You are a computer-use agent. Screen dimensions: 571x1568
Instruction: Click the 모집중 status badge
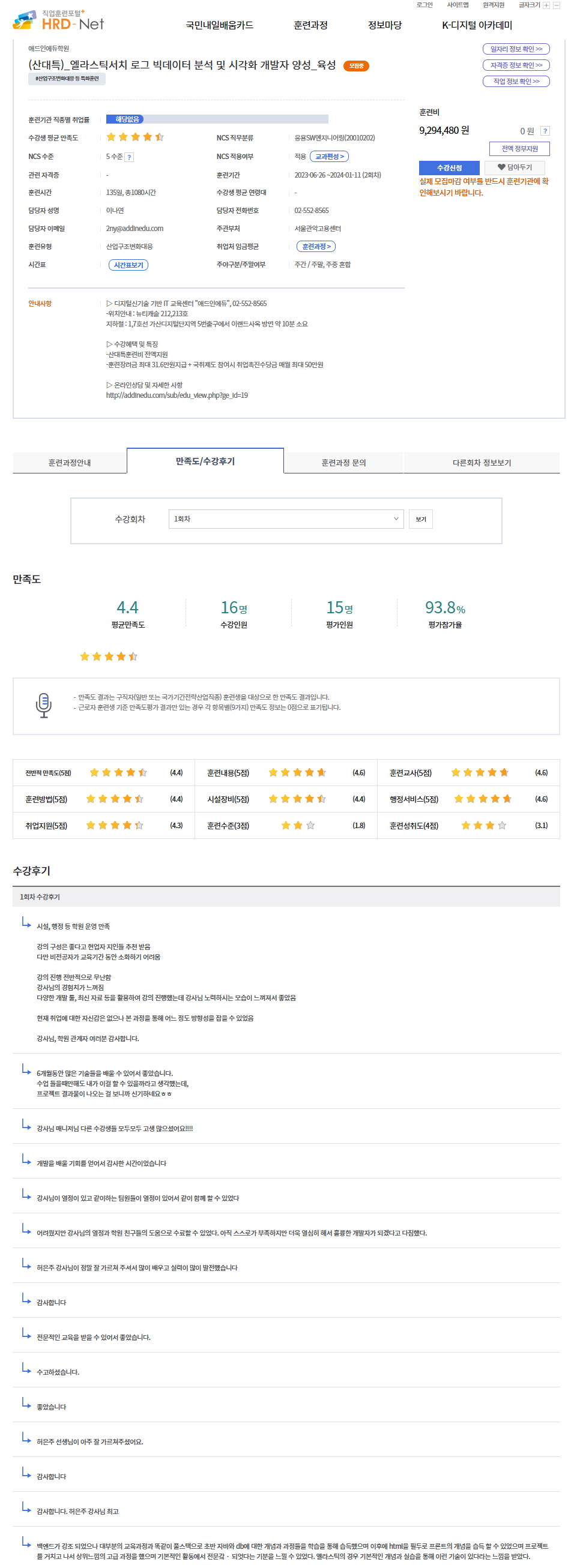point(356,66)
